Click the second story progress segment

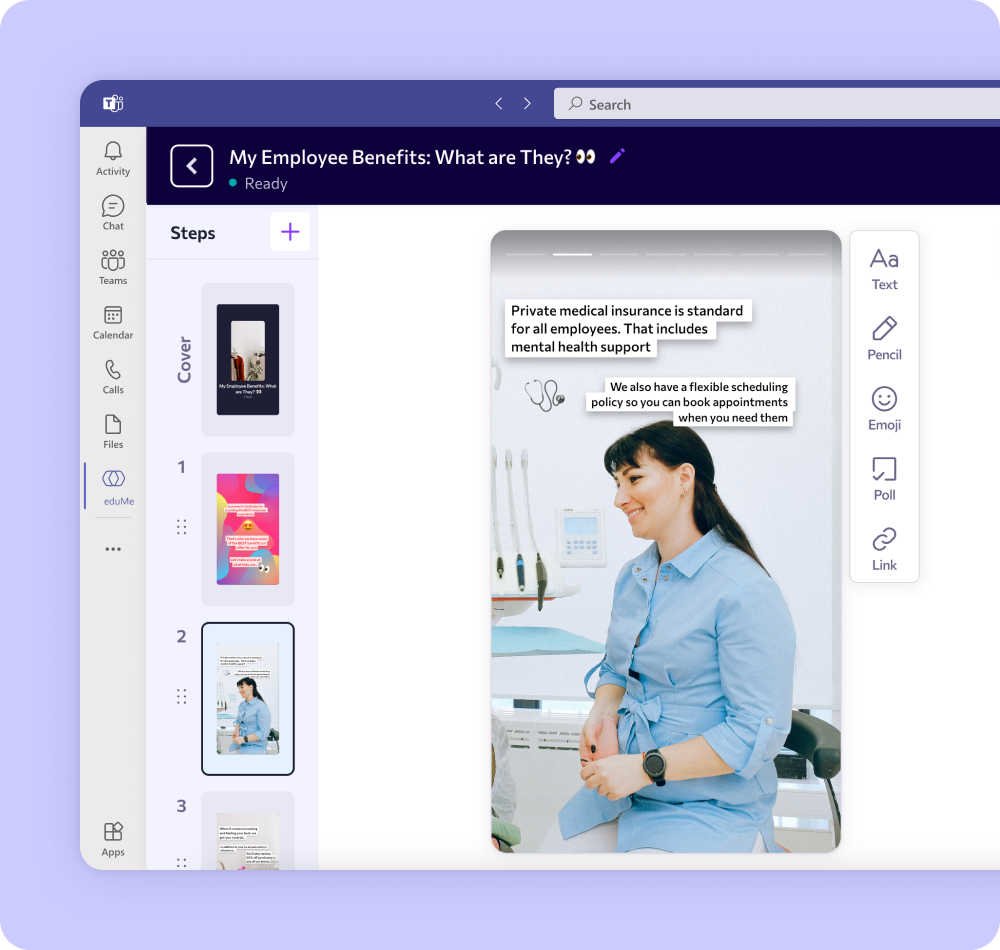[572, 254]
